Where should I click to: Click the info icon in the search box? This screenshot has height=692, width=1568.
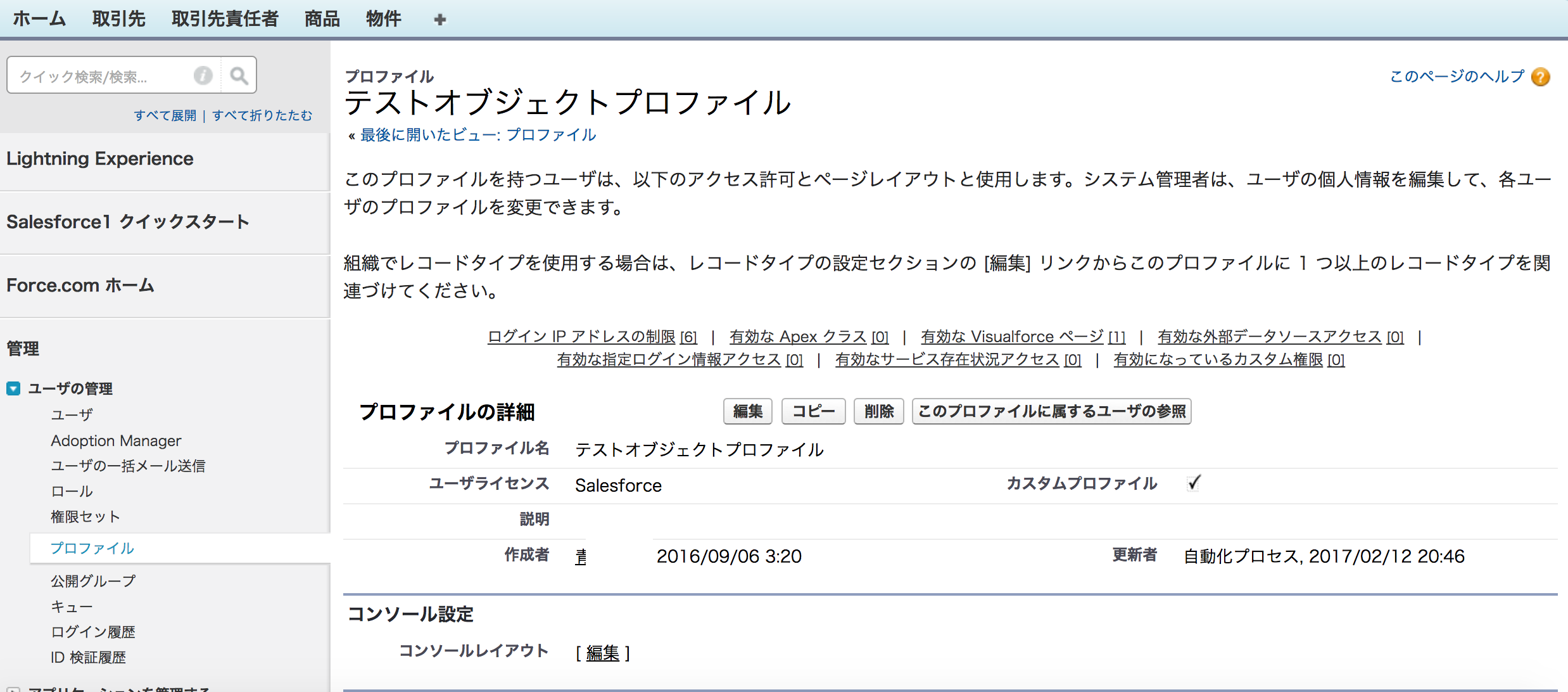(x=203, y=75)
